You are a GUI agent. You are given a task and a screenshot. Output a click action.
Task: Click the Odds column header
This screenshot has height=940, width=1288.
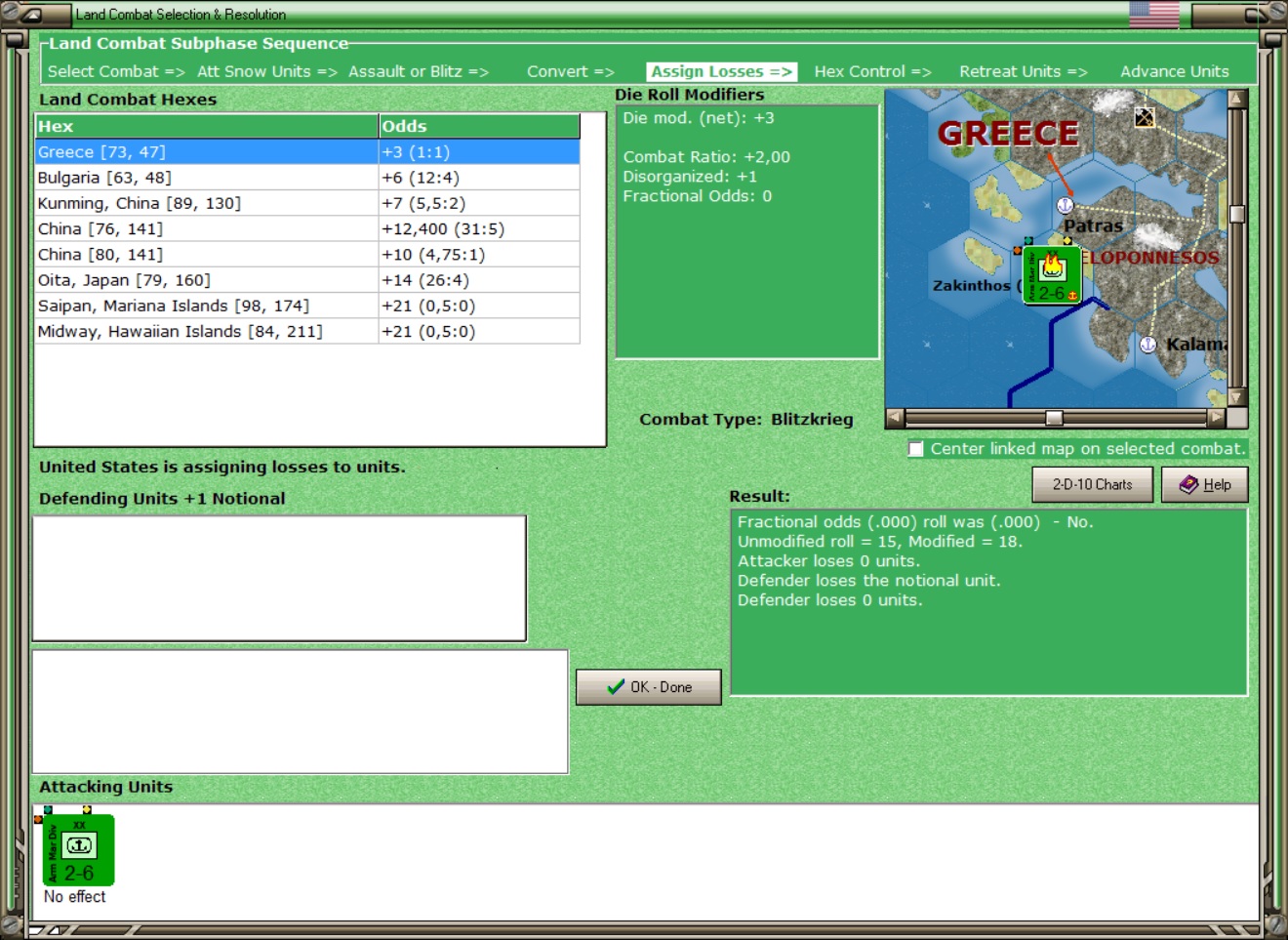click(x=479, y=126)
